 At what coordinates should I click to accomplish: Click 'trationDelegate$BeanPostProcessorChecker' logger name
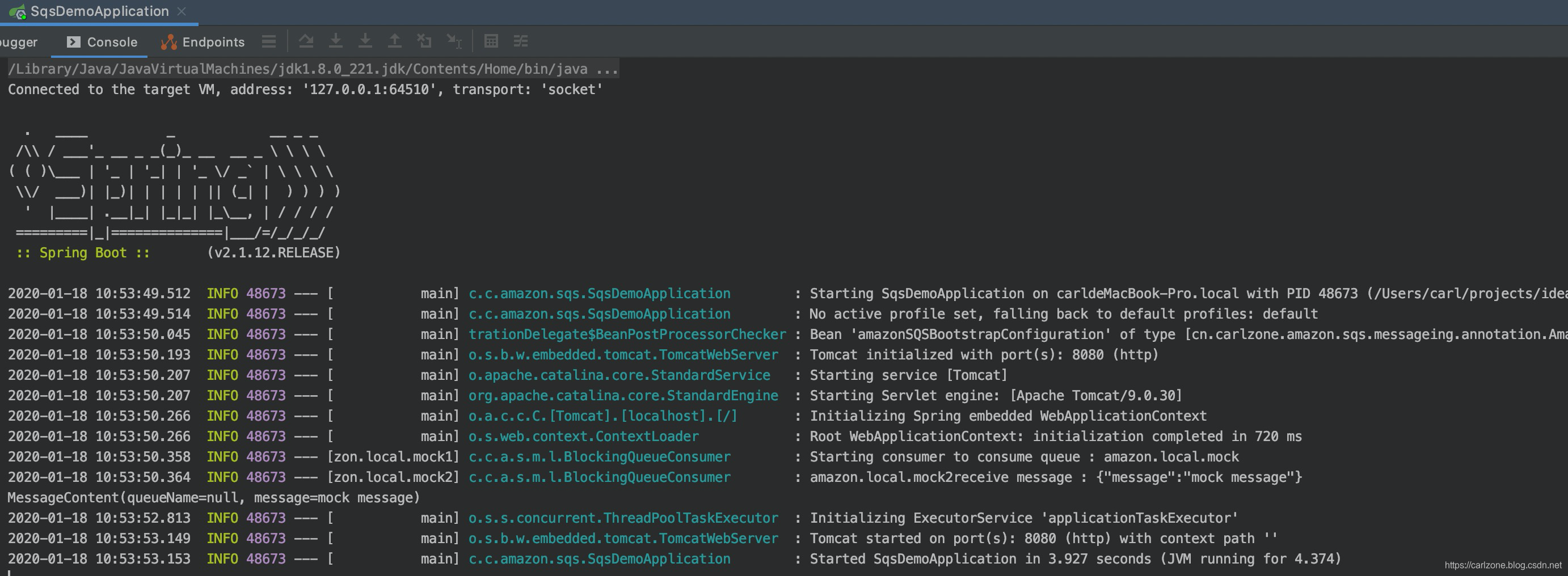click(x=627, y=334)
